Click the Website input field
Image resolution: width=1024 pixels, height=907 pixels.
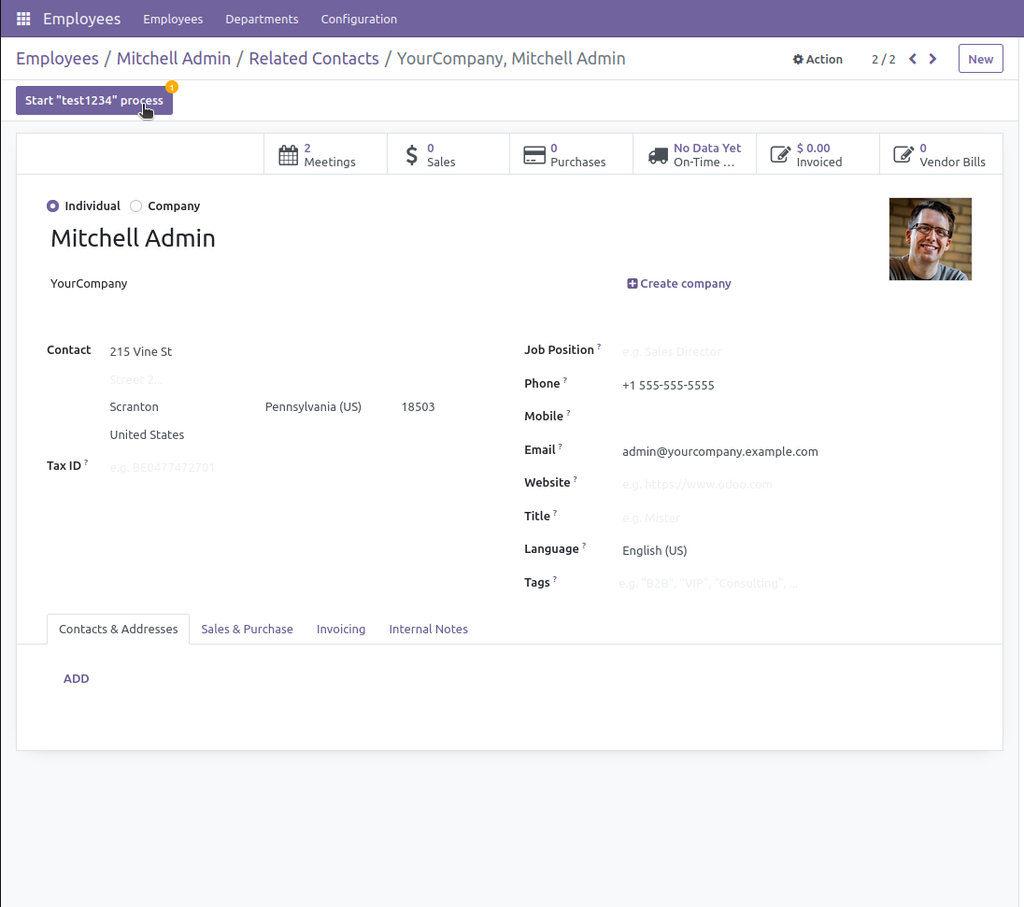coord(795,485)
